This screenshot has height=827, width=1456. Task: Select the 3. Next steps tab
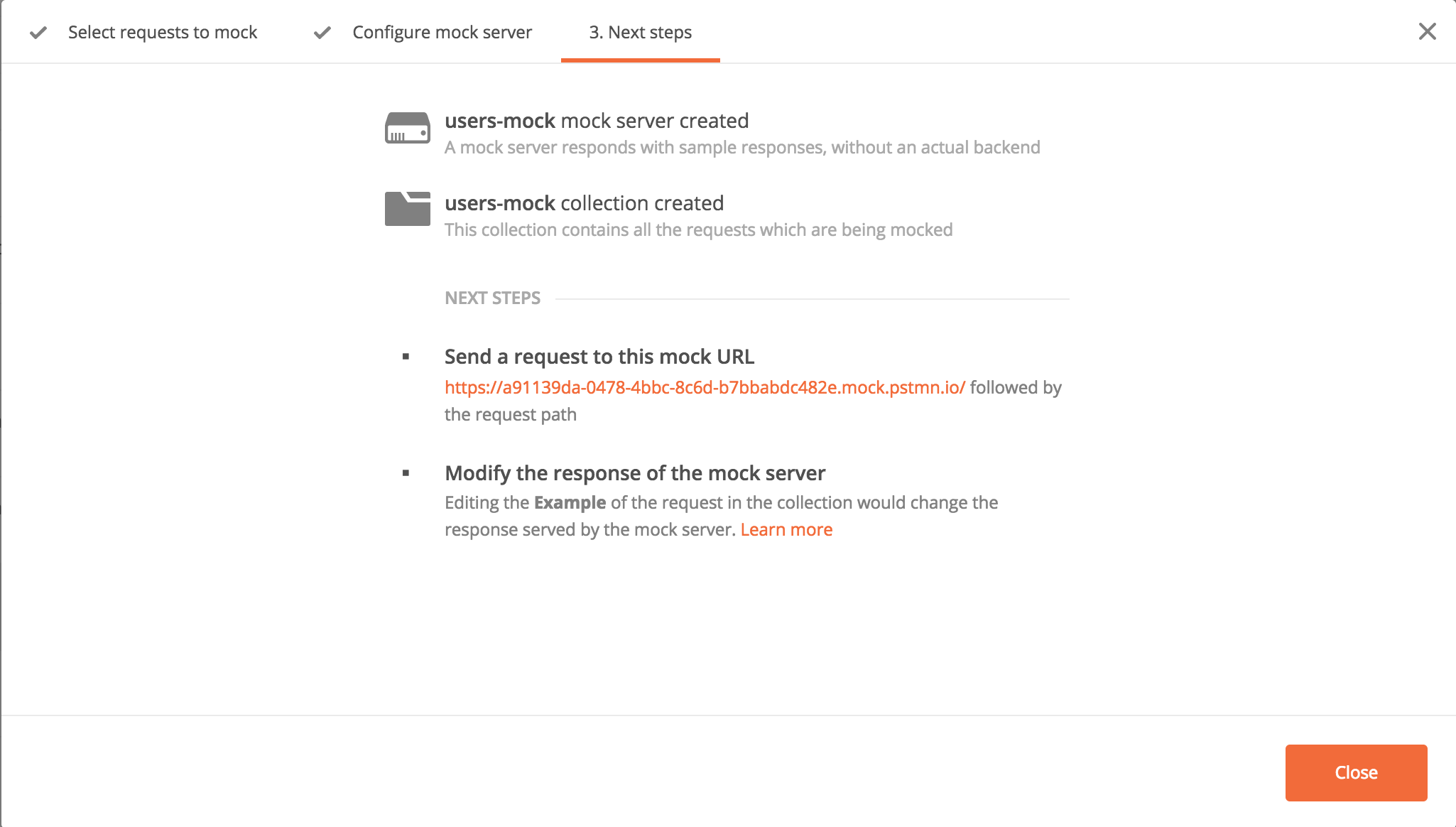point(640,32)
